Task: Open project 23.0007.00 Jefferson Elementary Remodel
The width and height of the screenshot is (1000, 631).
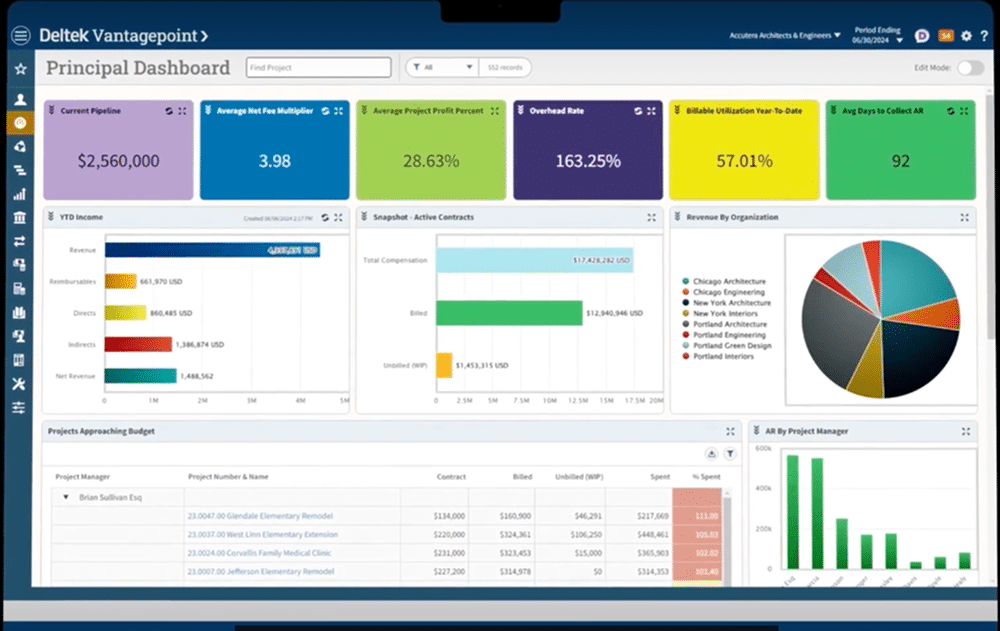Action: 260,572
